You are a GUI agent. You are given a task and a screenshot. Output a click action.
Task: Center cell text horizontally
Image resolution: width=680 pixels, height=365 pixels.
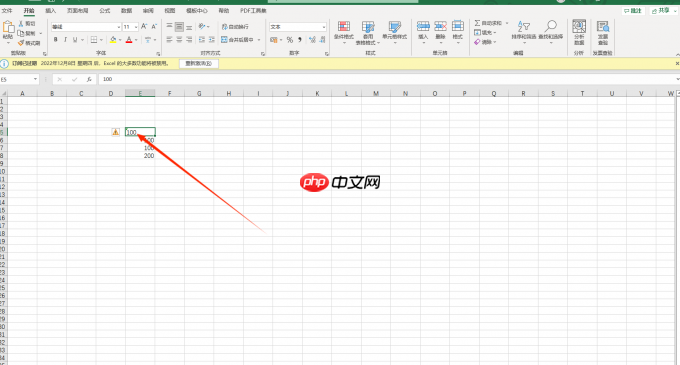tap(179, 40)
